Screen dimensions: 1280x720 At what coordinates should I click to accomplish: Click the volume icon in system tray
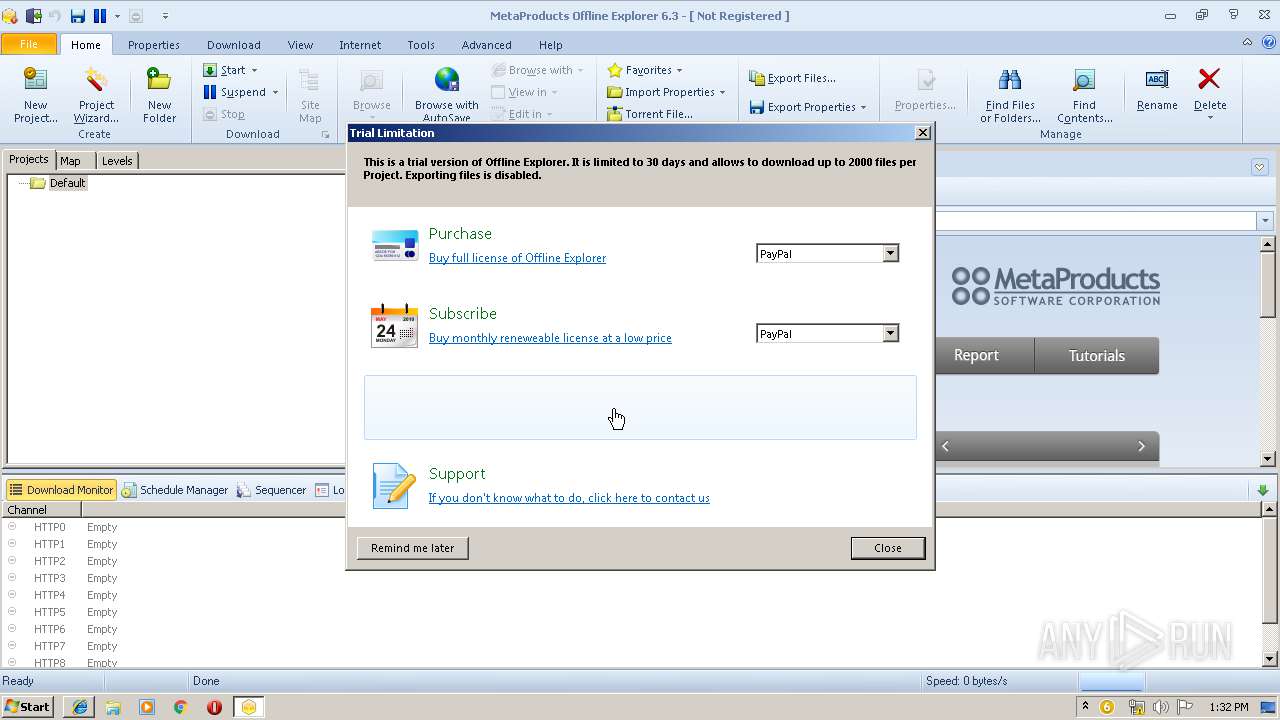(x=1160, y=707)
